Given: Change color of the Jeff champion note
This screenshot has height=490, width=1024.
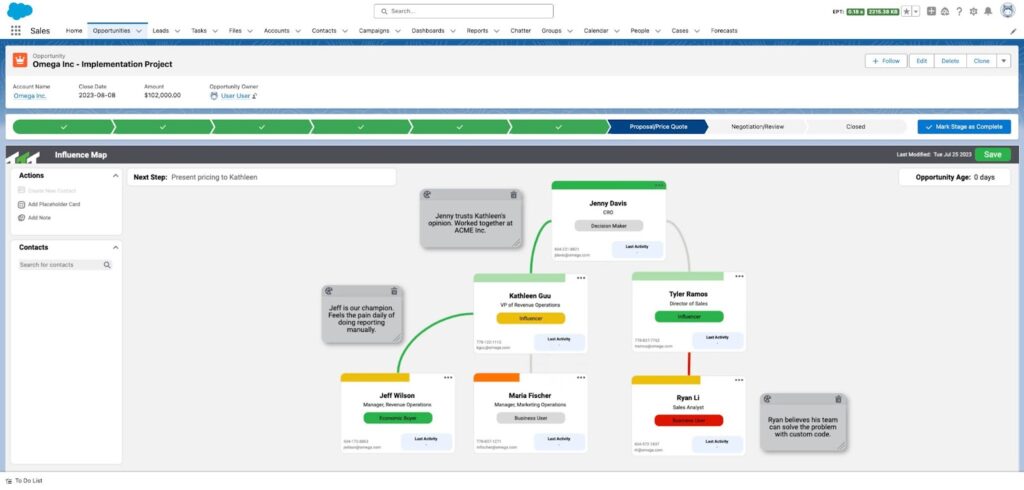Looking at the screenshot, I should tap(328, 291).
